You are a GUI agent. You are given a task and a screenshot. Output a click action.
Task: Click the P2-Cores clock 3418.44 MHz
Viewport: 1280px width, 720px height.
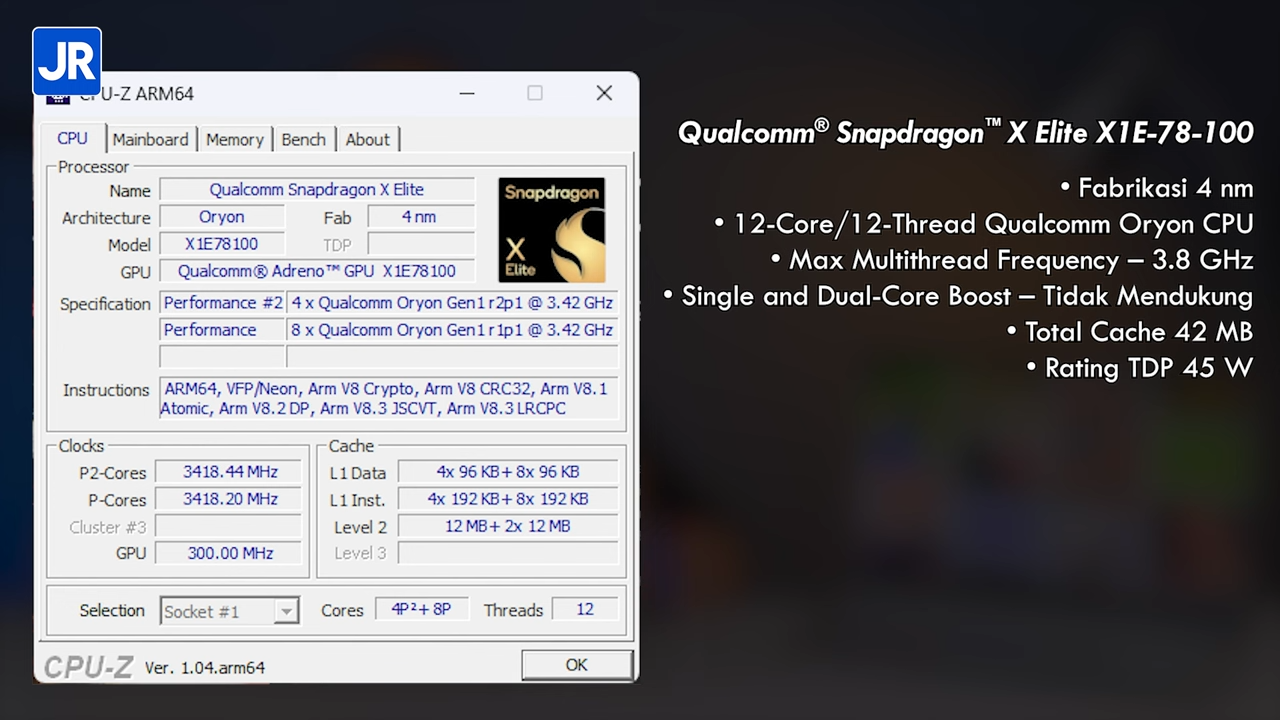pos(230,472)
